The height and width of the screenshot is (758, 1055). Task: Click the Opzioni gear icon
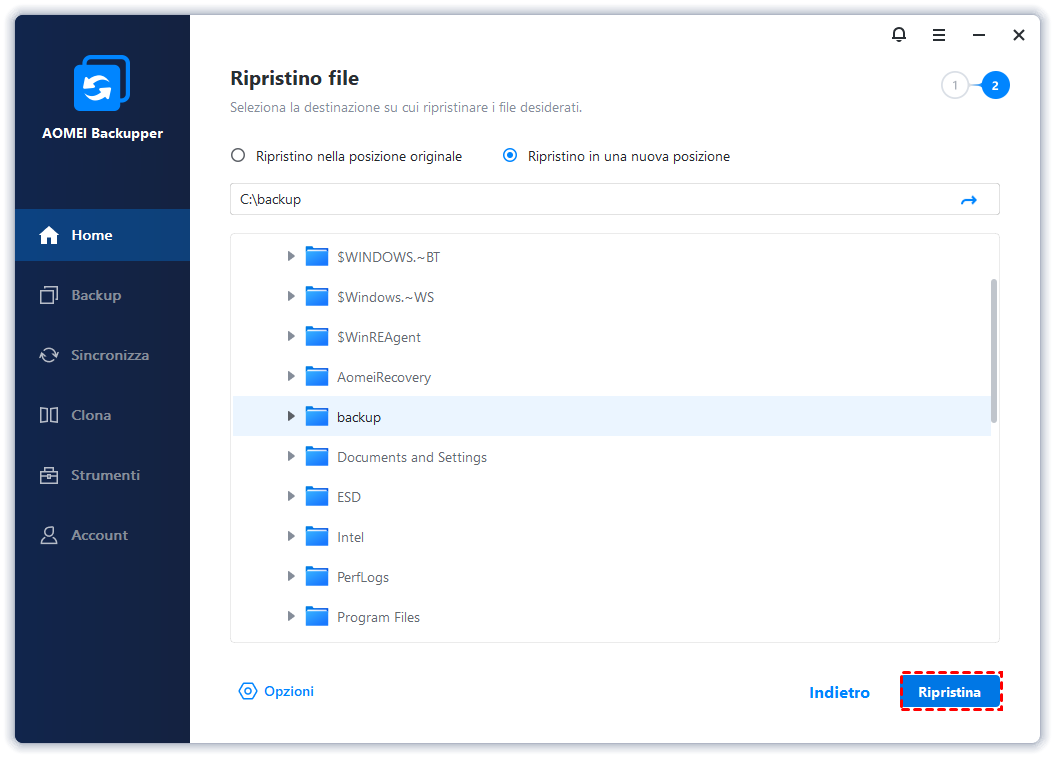click(x=248, y=691)
